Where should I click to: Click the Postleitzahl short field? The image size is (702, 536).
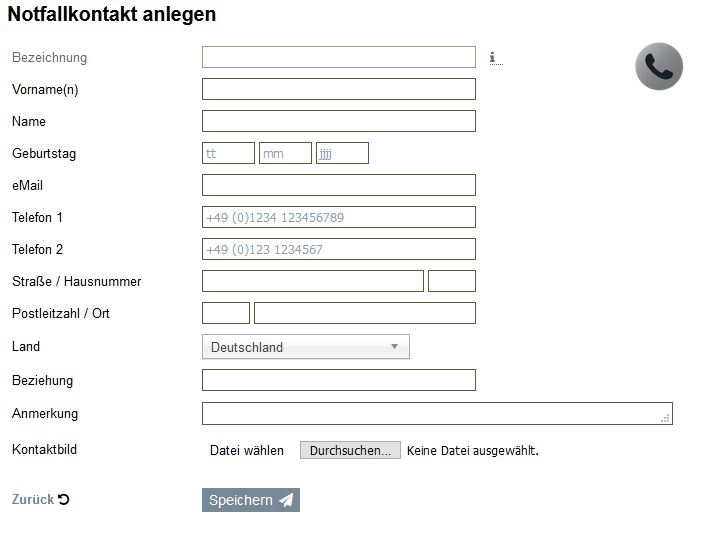226,313
